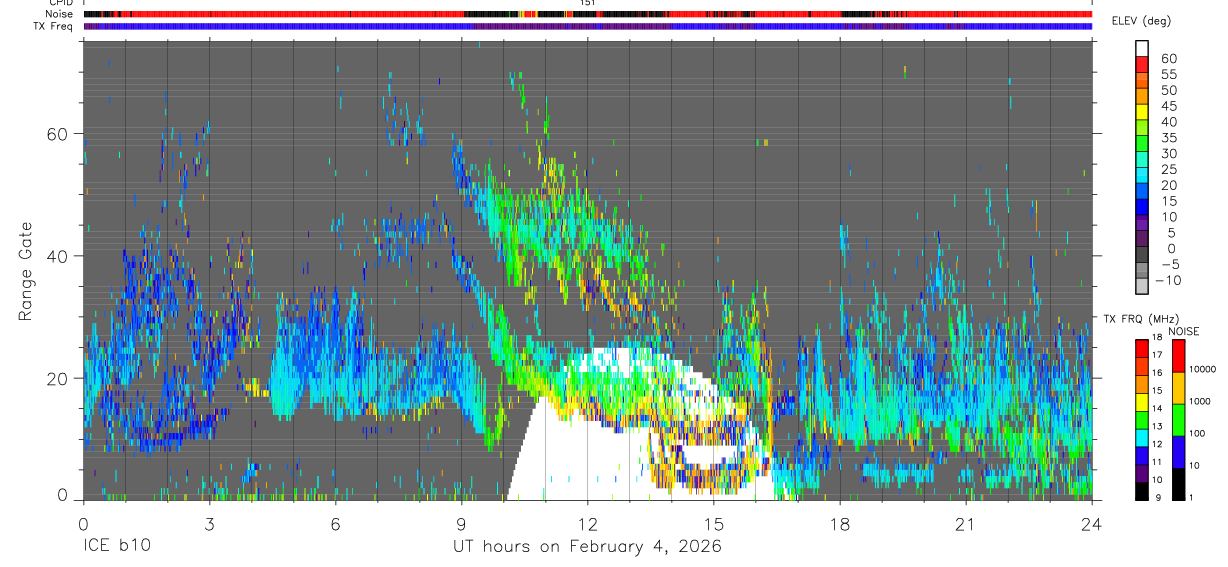Click the '12' tick on UT hours axis
This screenshot has height=567, width=1228.
pos(588,523)
